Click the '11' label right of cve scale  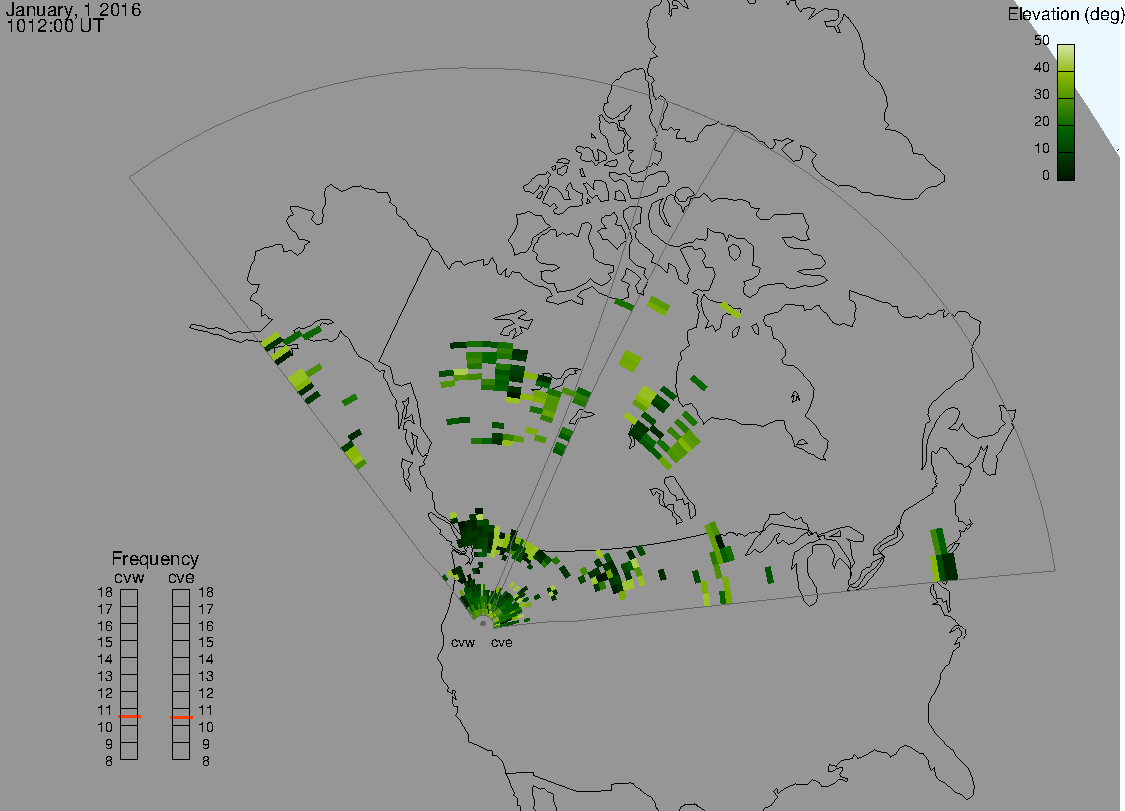[x=206, y=711]
